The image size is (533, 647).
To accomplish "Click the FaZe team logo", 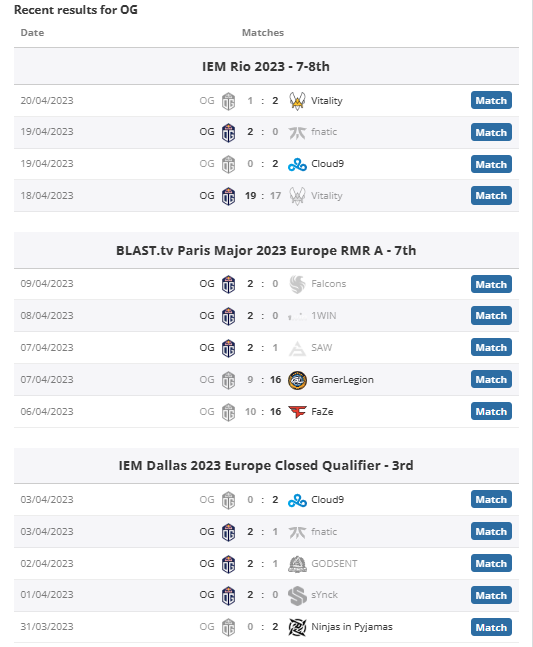I will pyautogui.click(x=297, y=412).
